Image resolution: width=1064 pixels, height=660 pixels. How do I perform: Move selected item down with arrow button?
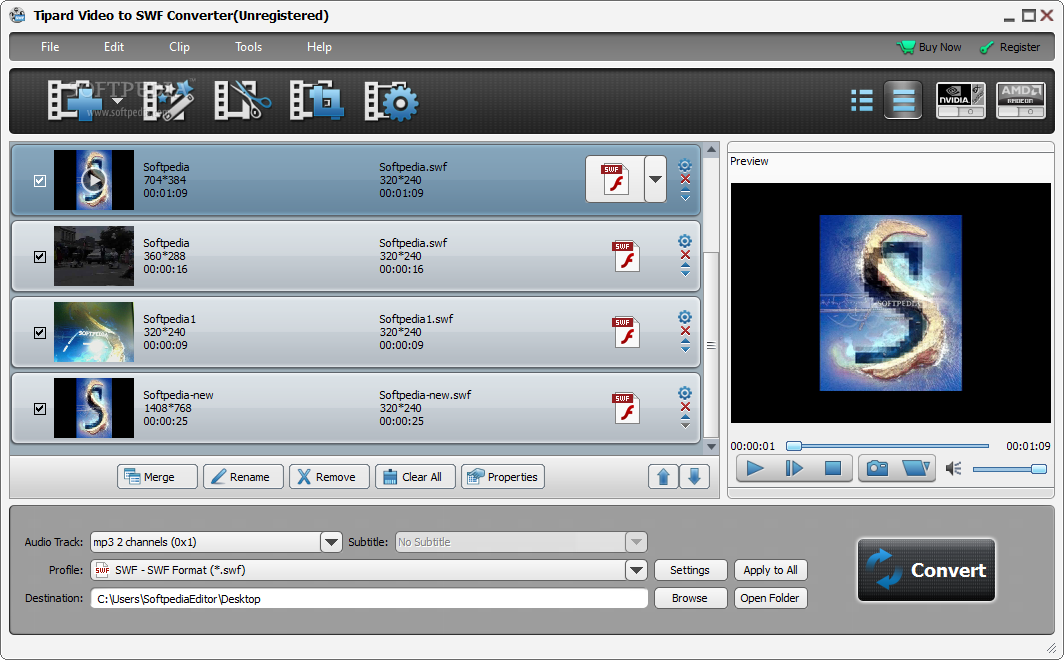[x=694, y=477]
